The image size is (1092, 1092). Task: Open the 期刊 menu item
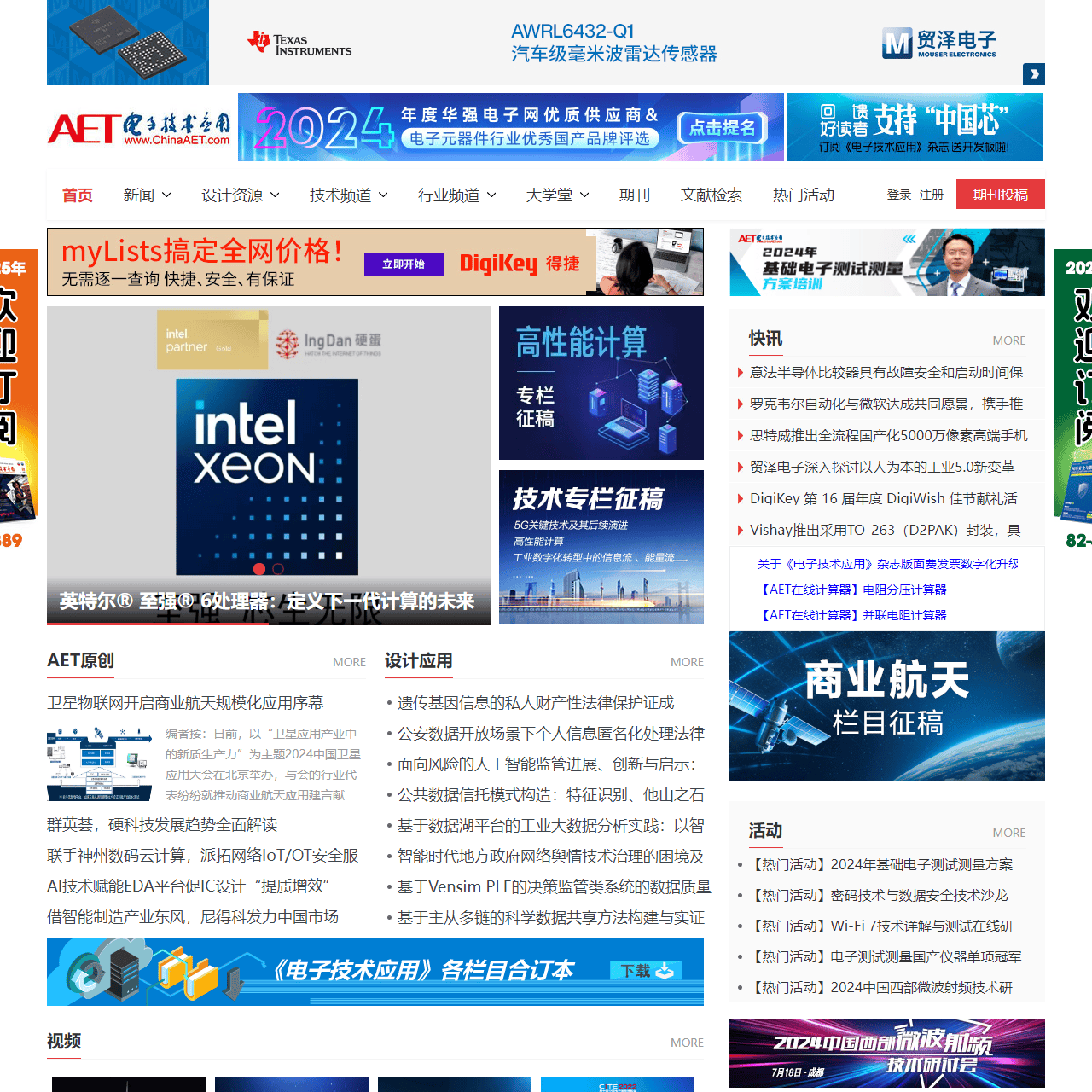(635, 195)
